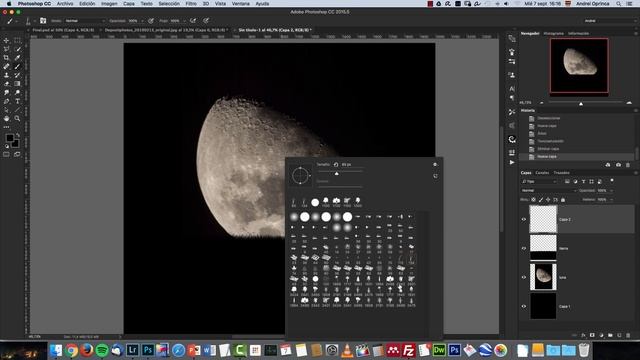Toggle Quick Mask mode
Viewport: 640px width, 360px height.
coord(6,155)
